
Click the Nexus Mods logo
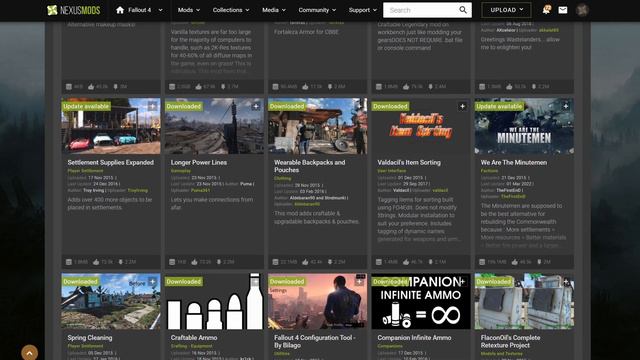pyautogui.click(x=73, y=10)
